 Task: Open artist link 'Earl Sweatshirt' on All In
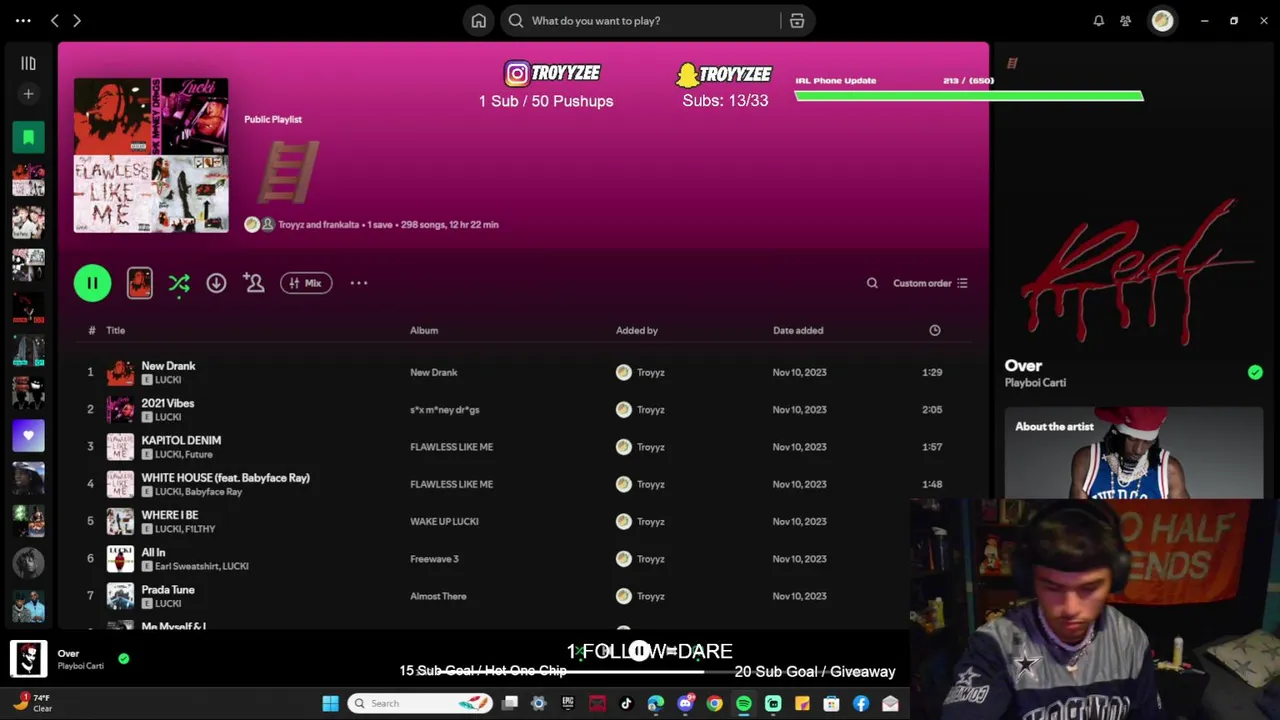[186, 566]
